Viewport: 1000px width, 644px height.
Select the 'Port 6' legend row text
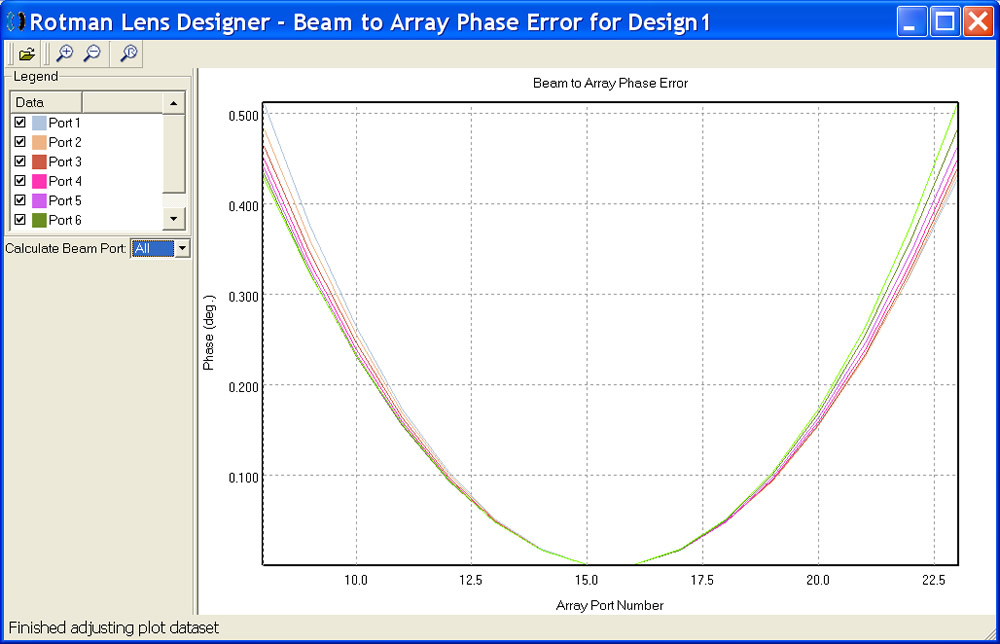pos(65,220)
